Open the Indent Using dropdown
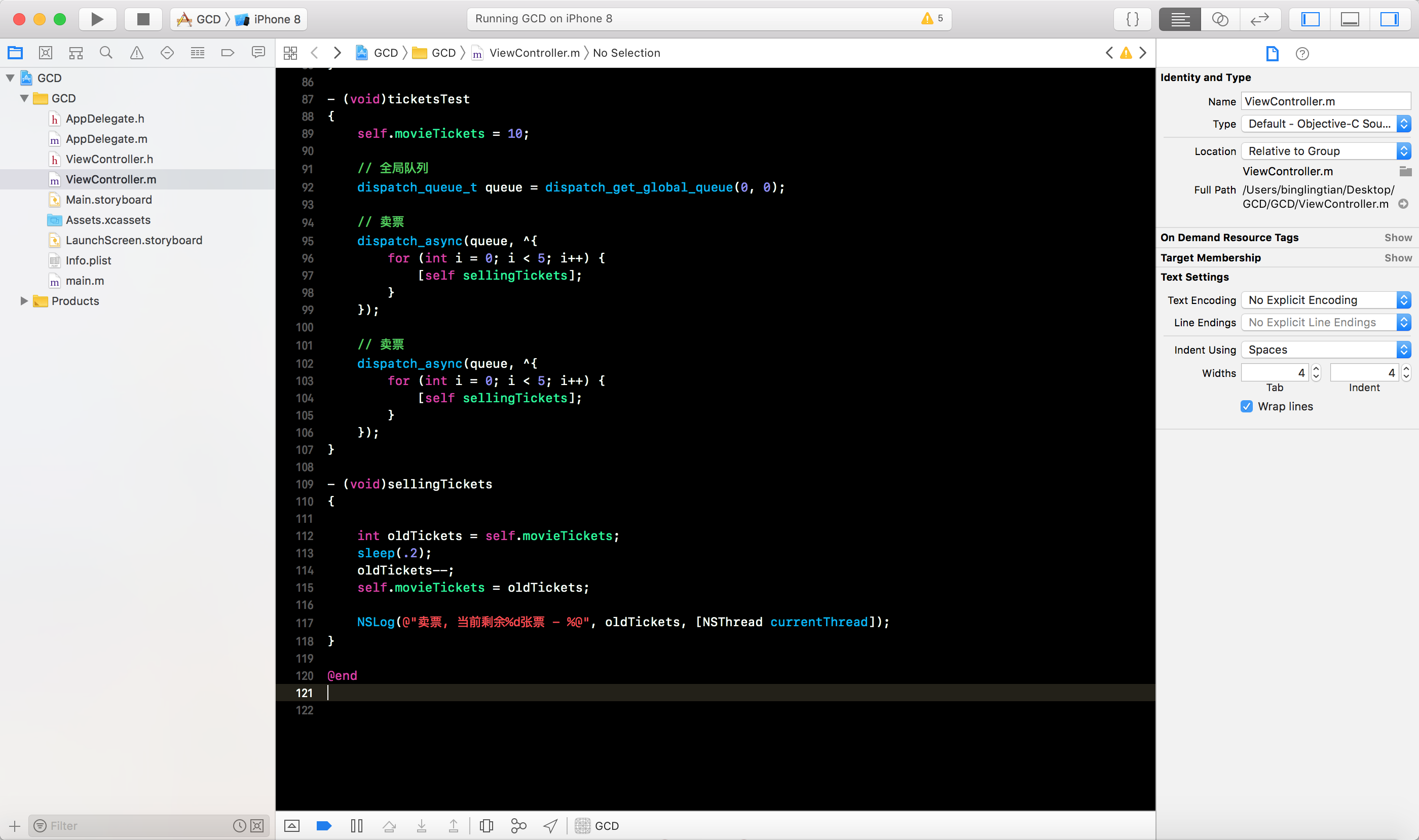Screen dimensions: 1419x840 1326,350
